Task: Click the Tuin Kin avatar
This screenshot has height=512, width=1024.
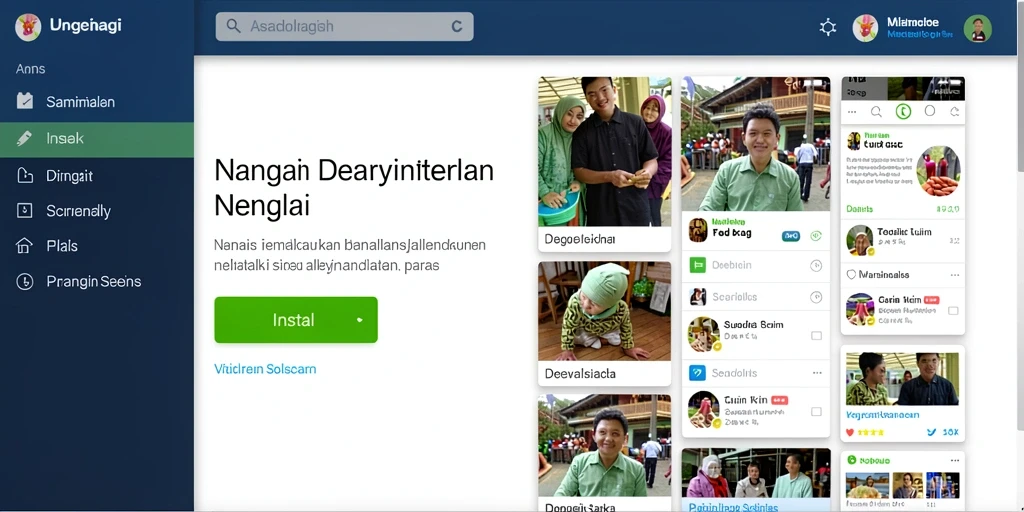Action: point(704,409)
